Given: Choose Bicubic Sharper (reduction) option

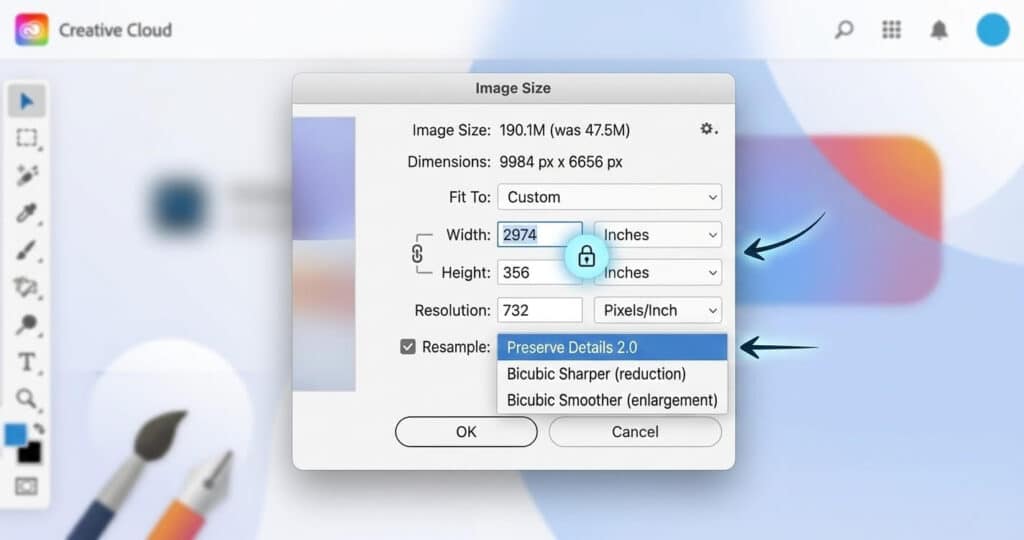Looking at the screenshot, I should 612,373.
